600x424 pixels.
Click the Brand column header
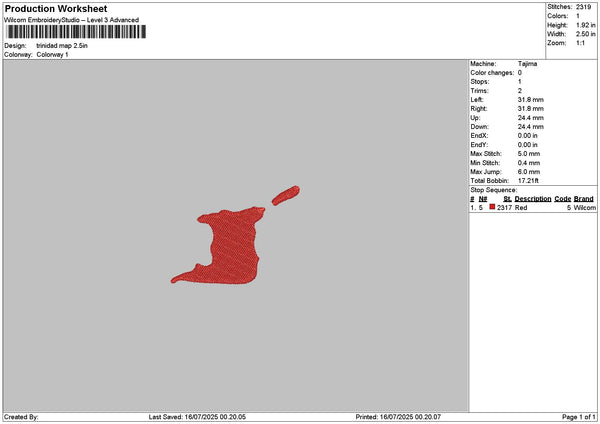tap(584, 199)
